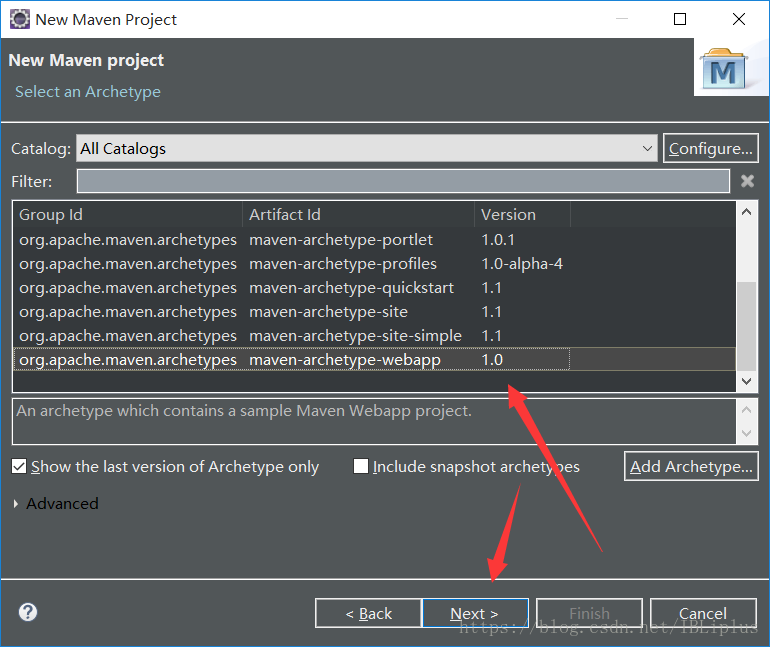Enable Include snapshot archetypes checkbox
The height and width of the screenshot is (647, 770).
(x=361, y=466)
